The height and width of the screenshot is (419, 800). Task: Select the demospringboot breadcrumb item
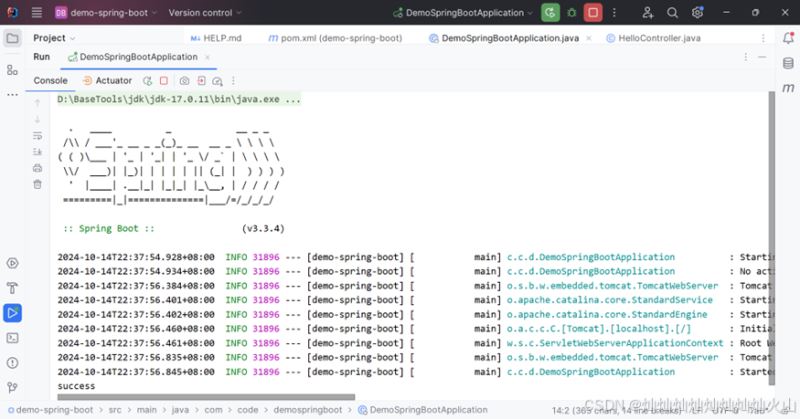(x=308, y=410)
